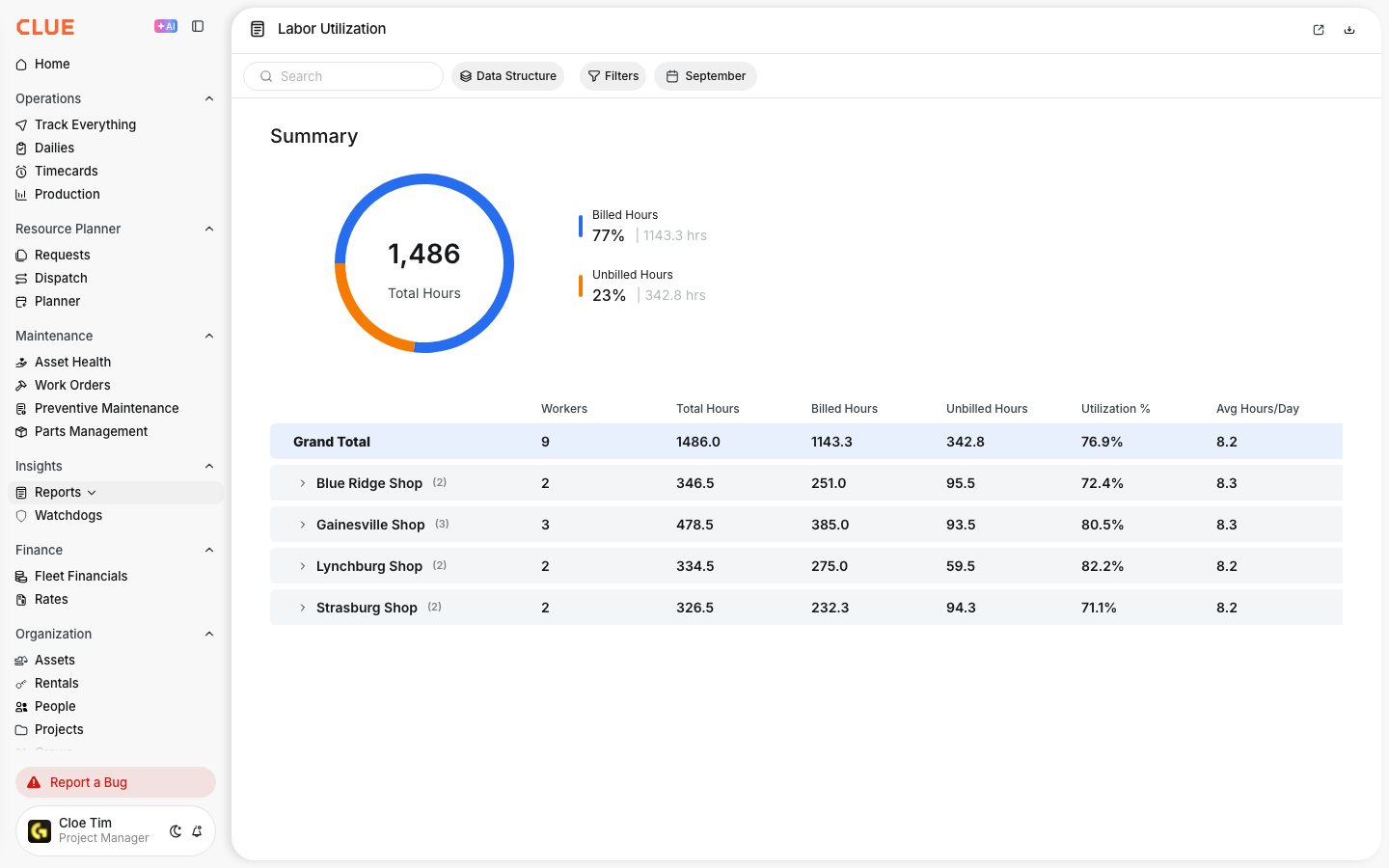
Task: Go to Production page
Action: tap(67, 194)
